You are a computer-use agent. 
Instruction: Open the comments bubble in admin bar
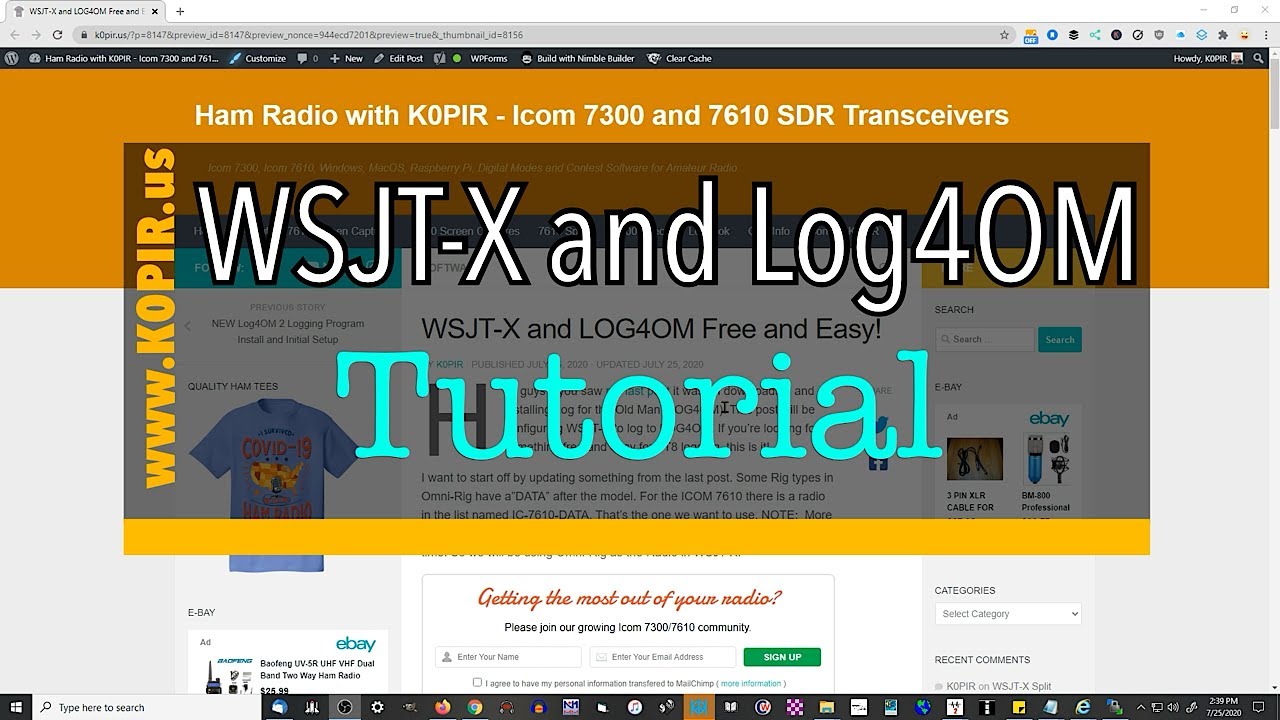point(307,59)
